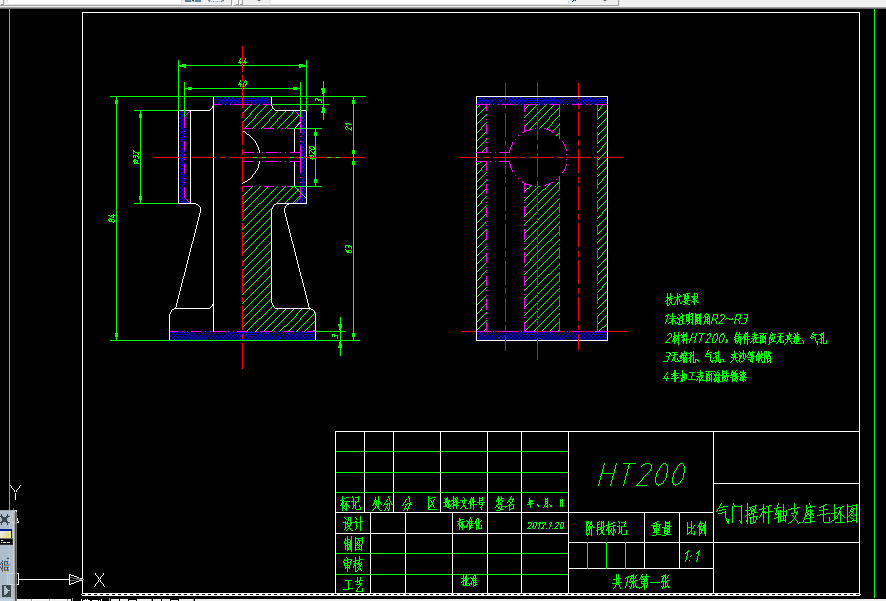Click the 标准化 cell label
Viewport: 886px width, 601px height.
click(x=469, y=524)
